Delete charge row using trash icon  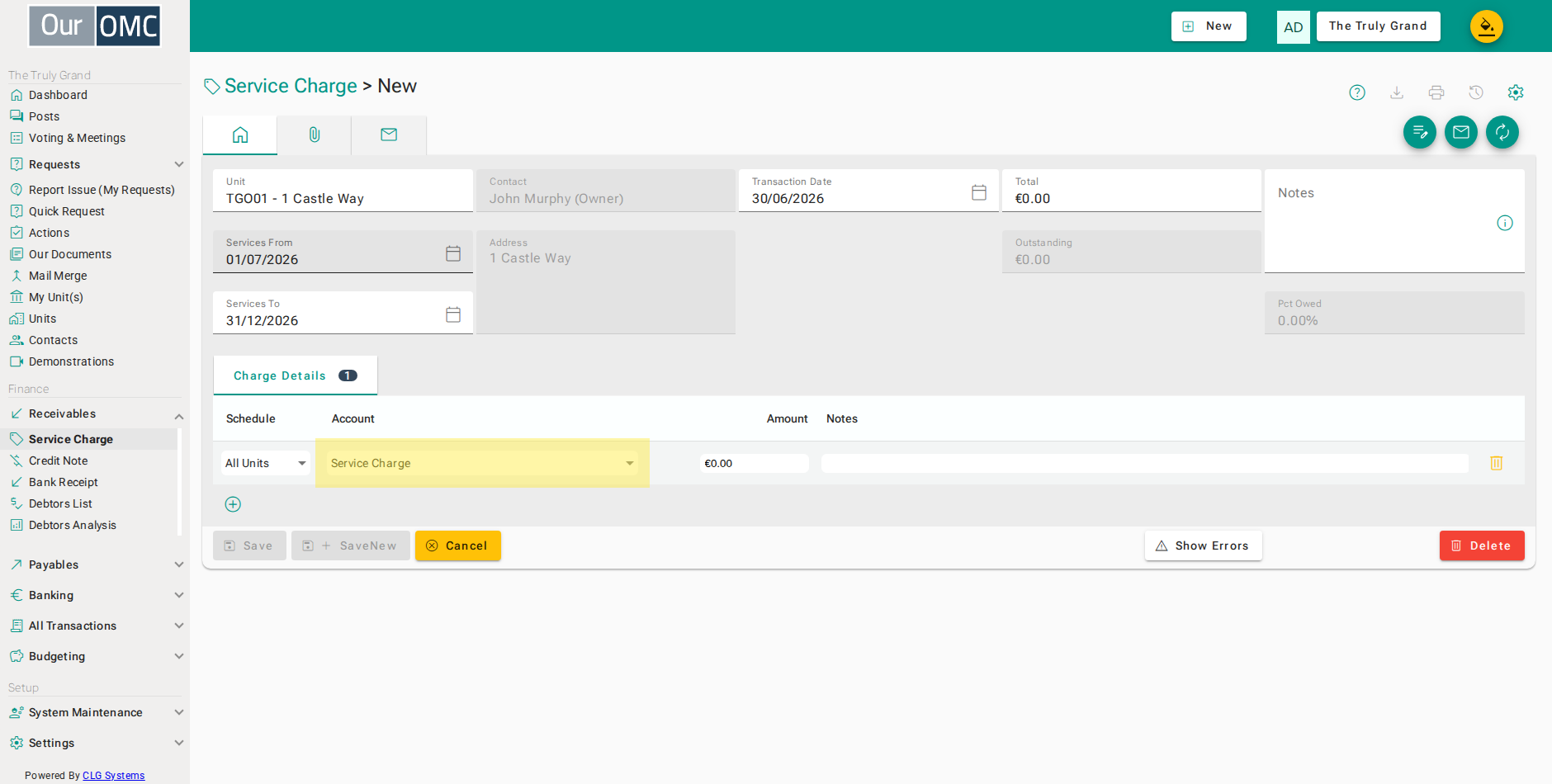pyautogui.click(x=1497, y=463)
